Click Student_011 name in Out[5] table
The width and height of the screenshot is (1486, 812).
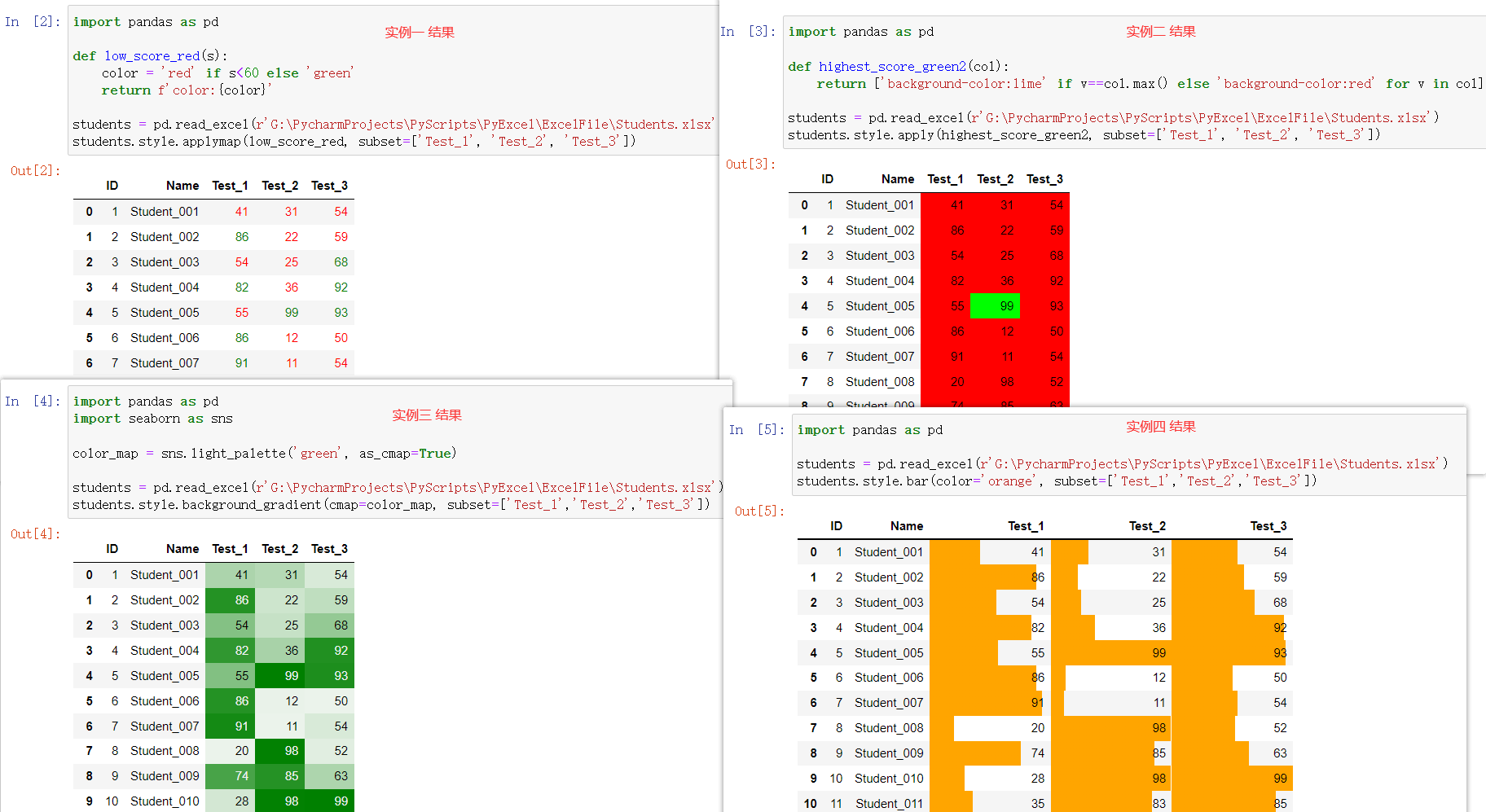[889, 804]
